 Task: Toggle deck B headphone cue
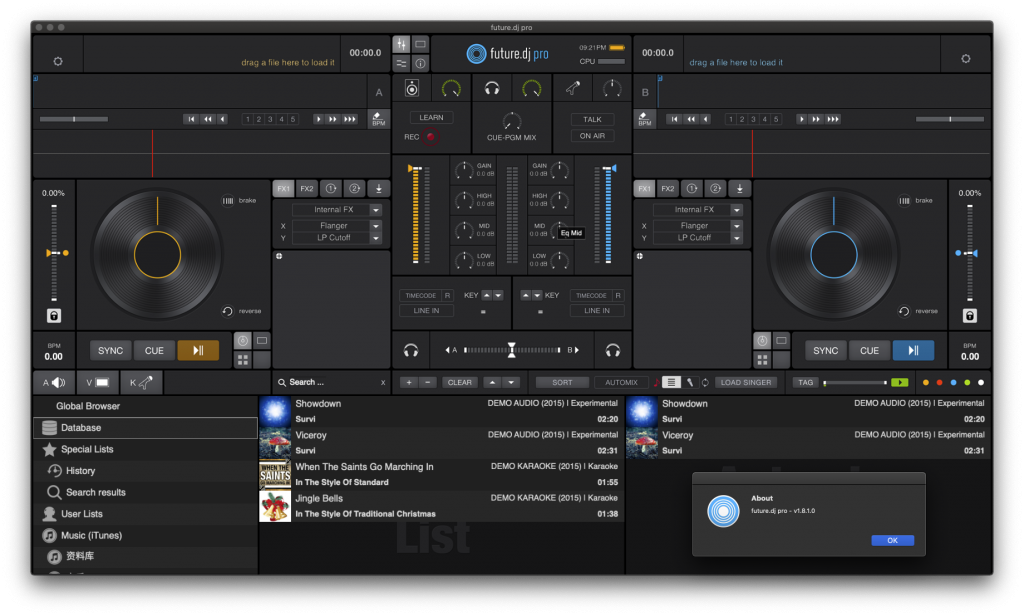coord(613,351)
